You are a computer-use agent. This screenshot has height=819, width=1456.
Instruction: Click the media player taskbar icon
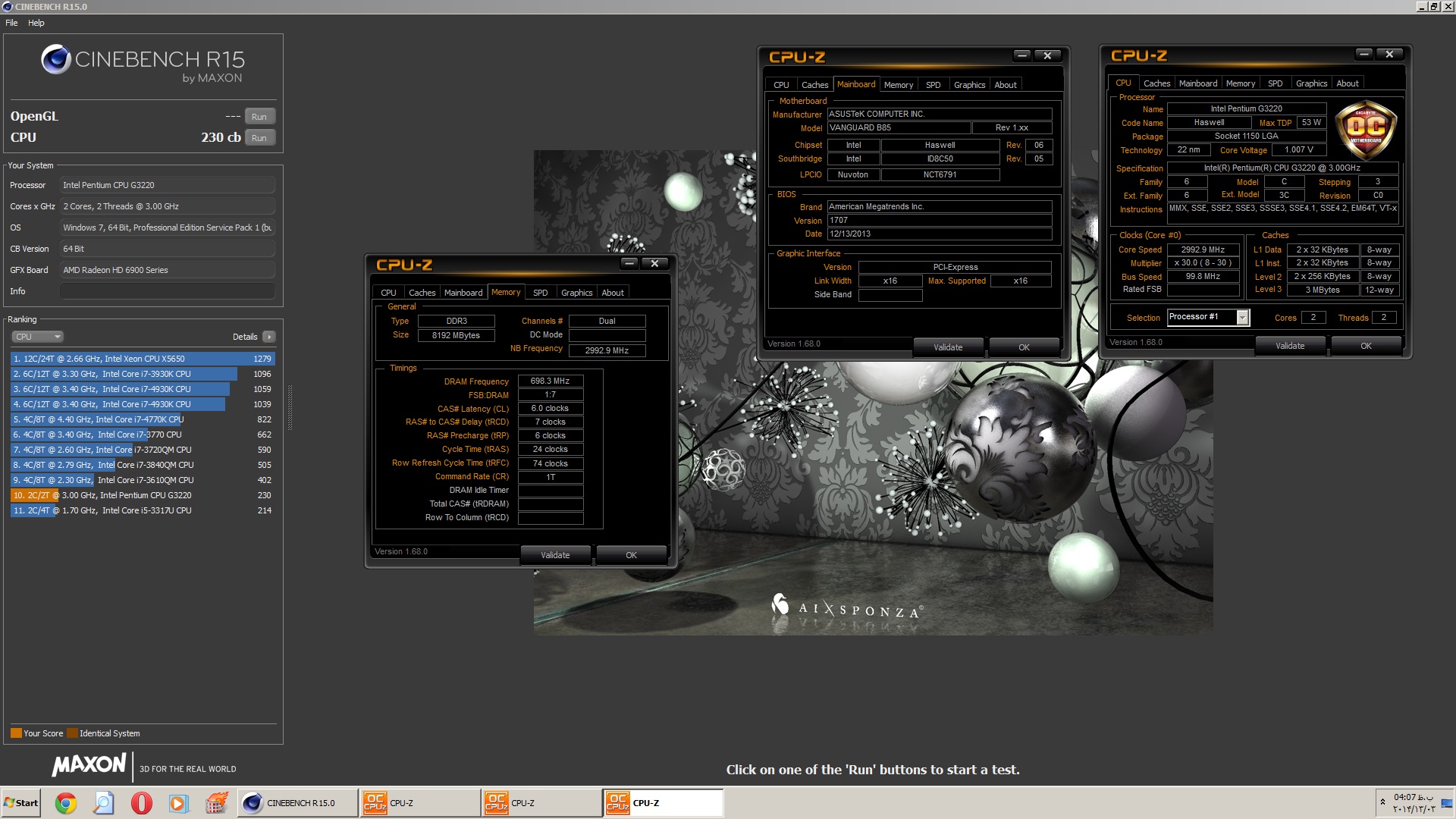(179, 803)
